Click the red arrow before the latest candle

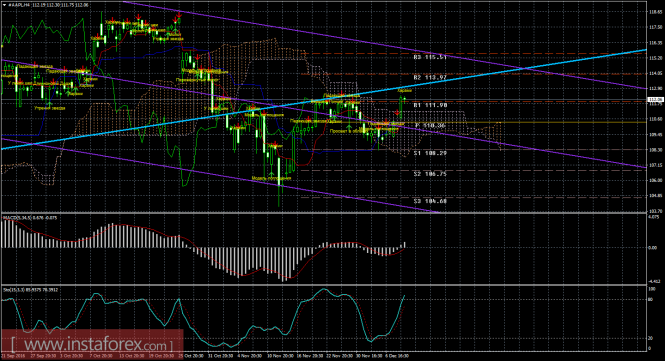397,113
